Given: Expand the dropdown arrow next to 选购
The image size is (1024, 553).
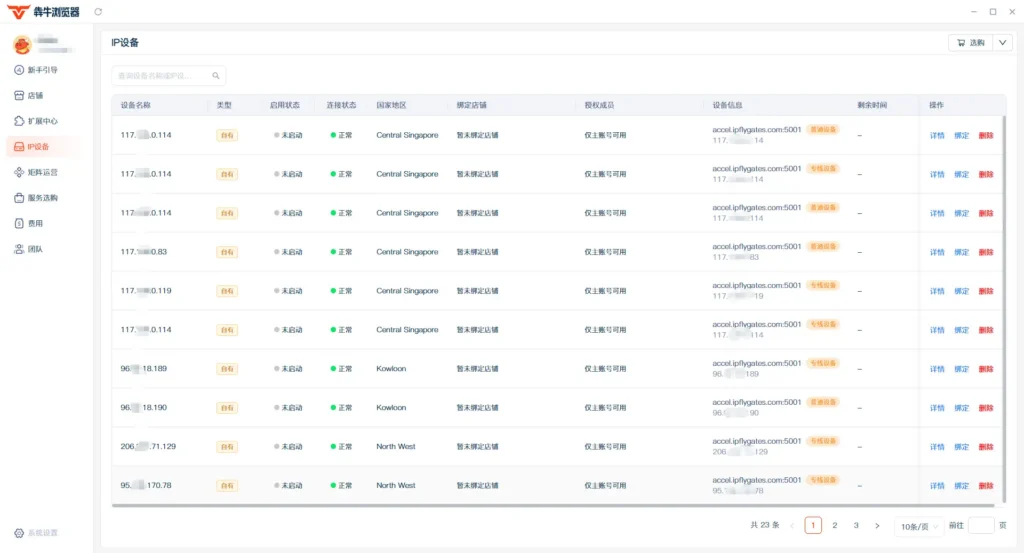Looking at the screenshot, I should coord(1002,42).
